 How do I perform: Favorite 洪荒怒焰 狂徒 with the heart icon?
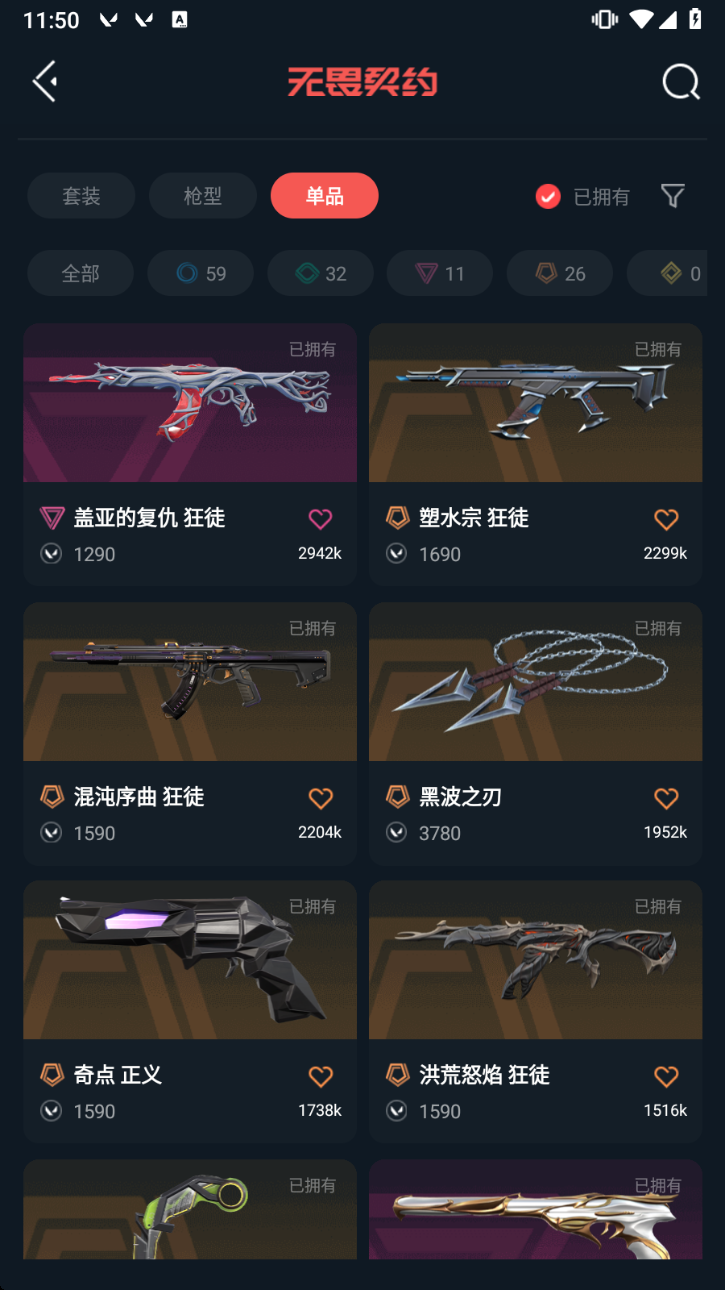tap(666, 1075)
